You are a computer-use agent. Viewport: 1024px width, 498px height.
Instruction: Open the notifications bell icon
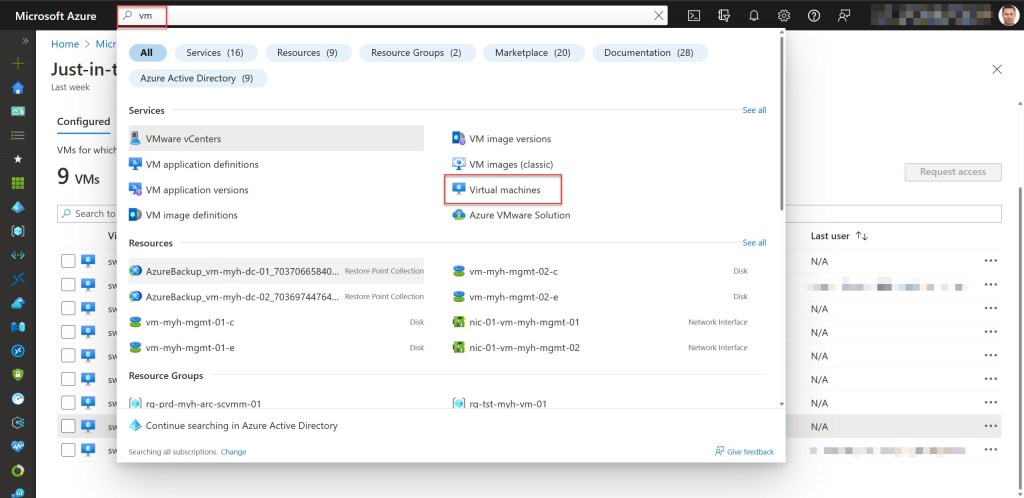(754, 15)
